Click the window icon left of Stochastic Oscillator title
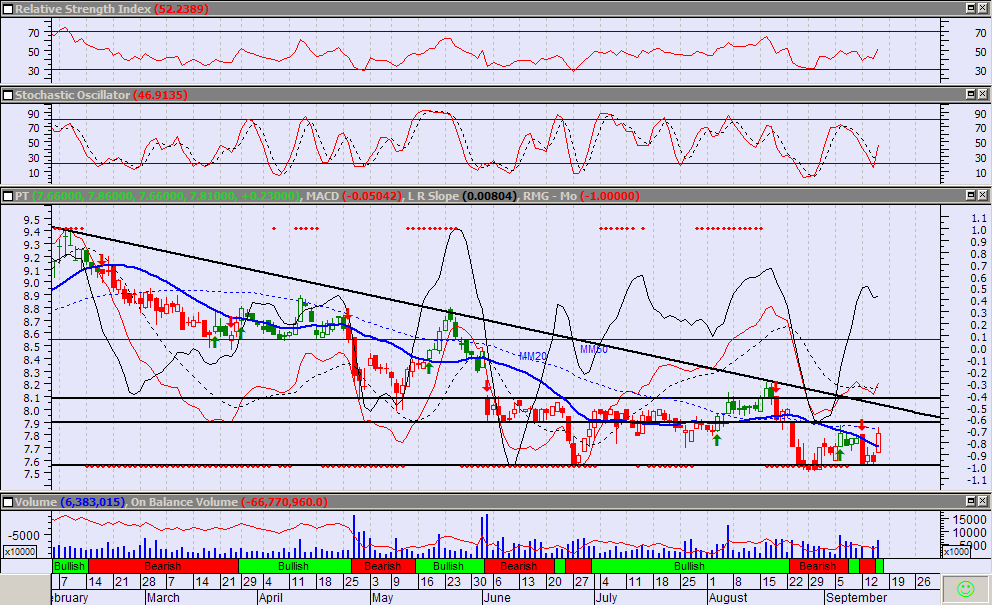 pyautogui.click(x=8, y=95)
